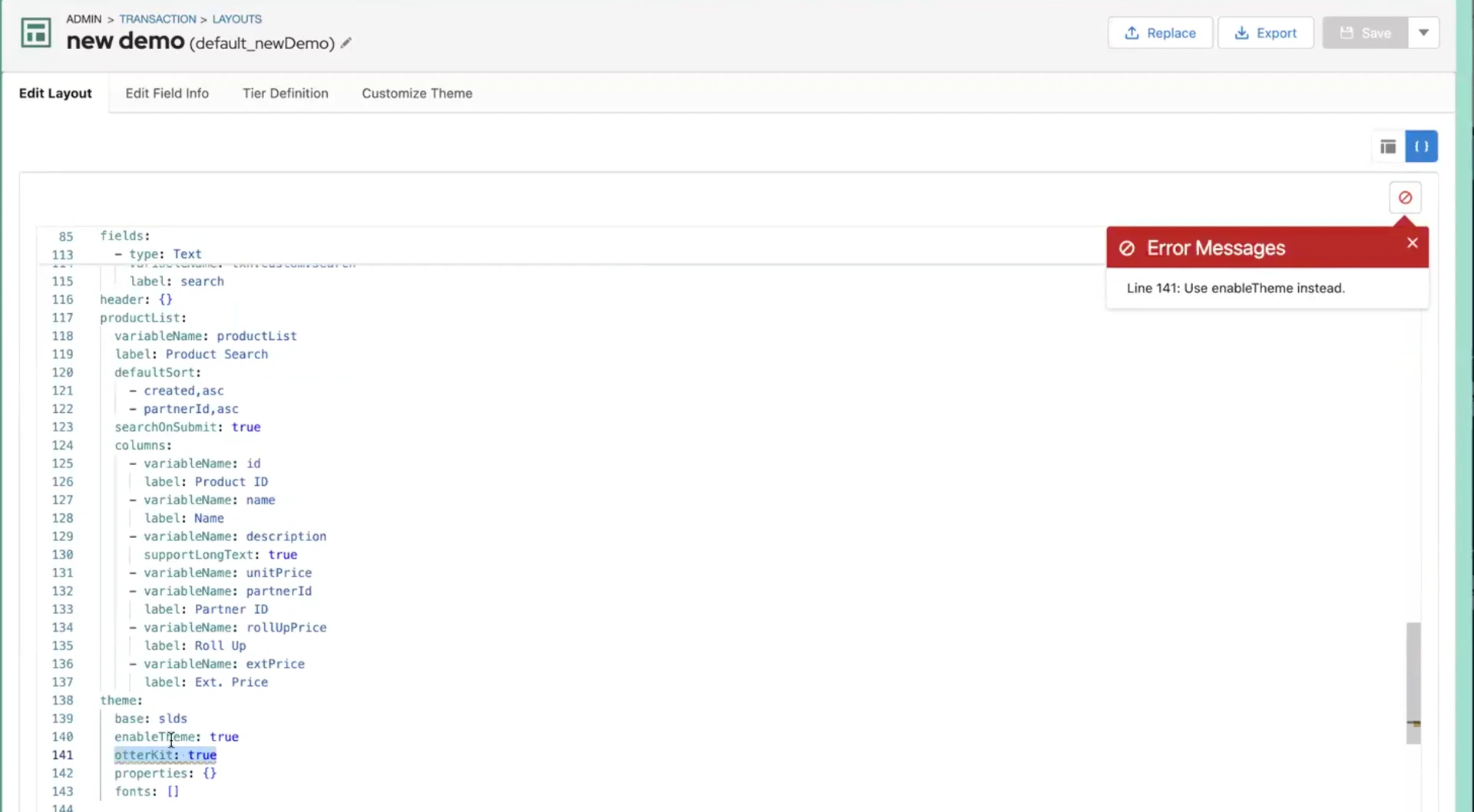1474x812 pixels.
Task: Click 'defaultSort:' line
Action: pos(157,373)
